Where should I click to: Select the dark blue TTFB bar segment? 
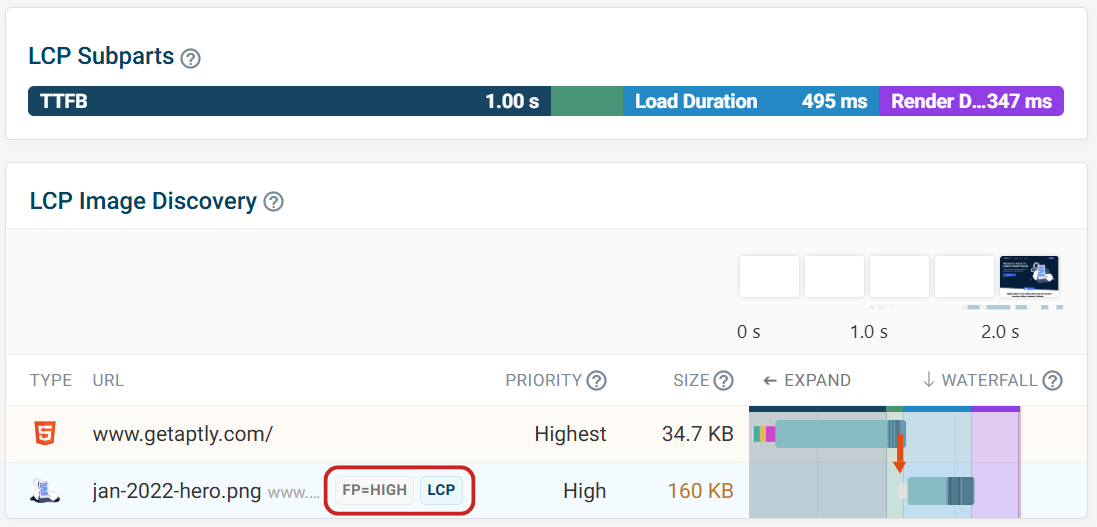(x=289, y=101)
